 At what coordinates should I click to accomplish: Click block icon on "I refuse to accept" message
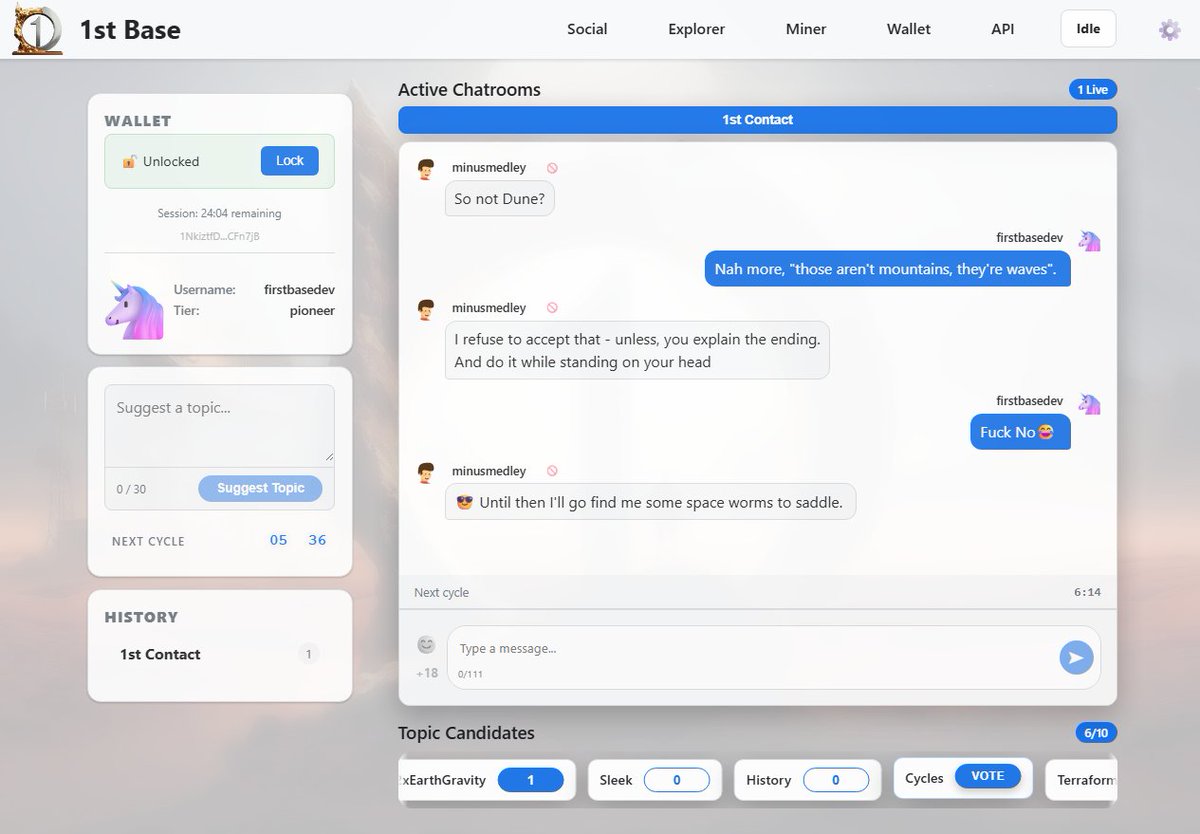[552, 308]
